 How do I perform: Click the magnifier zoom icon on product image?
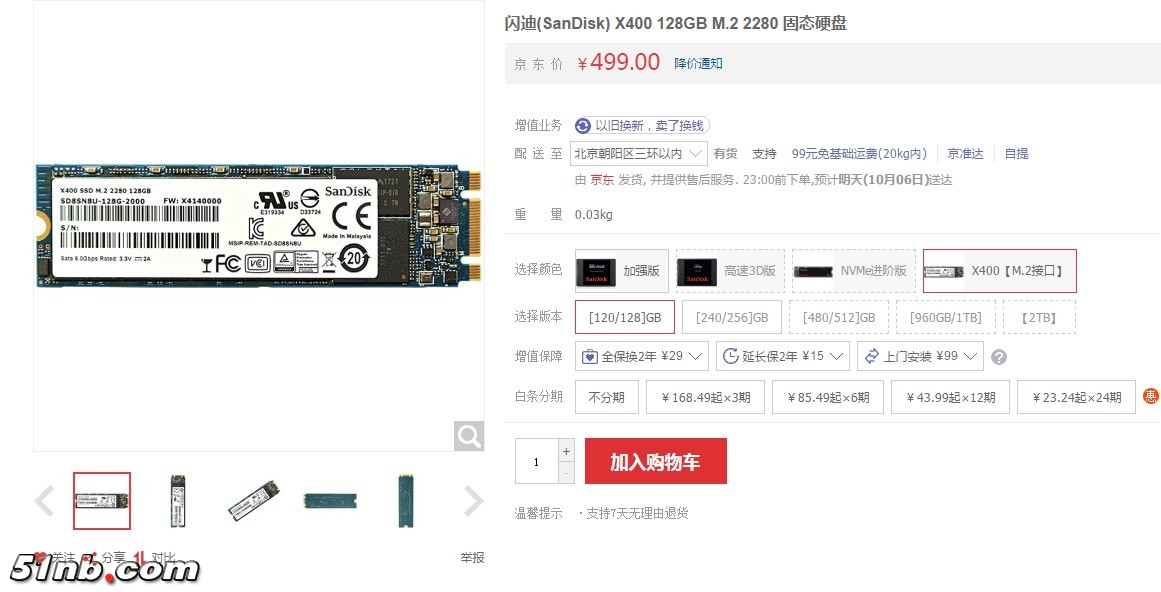pos(469,436)
